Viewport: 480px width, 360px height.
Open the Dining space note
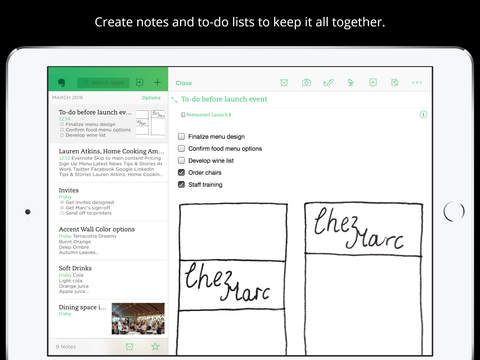[x=108, y=318]
